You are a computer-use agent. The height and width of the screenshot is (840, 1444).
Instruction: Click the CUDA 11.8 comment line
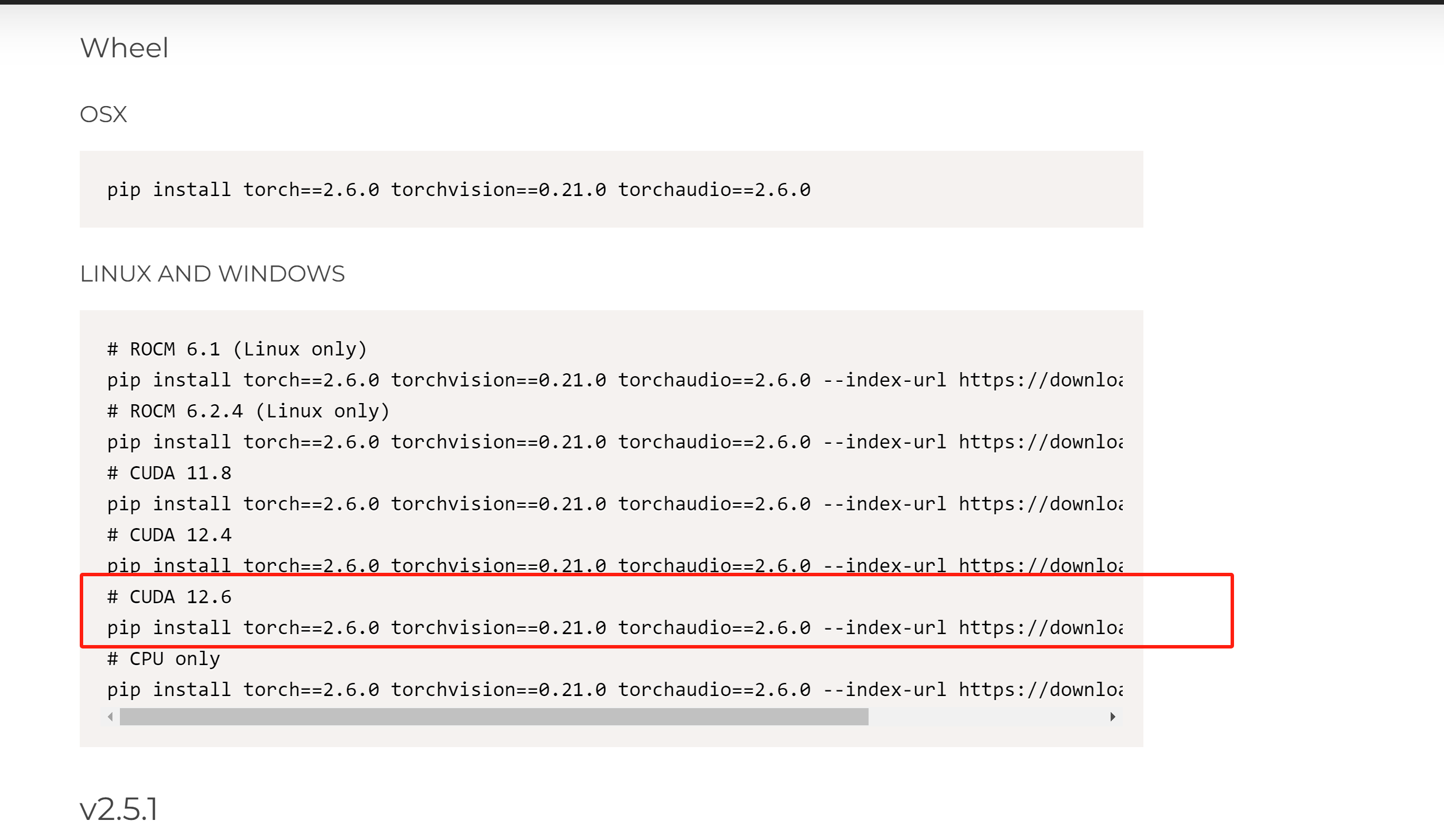click(x=169, y=473)
